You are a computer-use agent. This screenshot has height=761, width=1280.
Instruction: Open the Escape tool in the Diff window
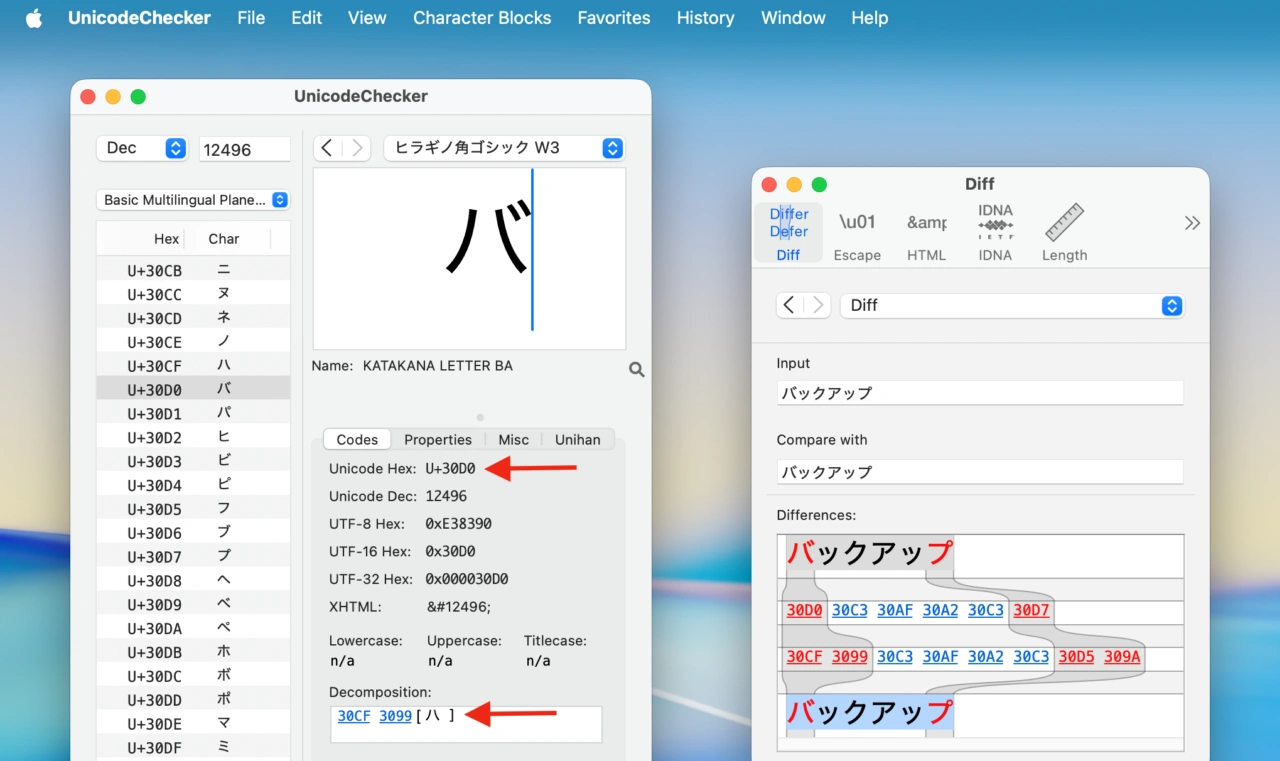(x=857, y=232)
